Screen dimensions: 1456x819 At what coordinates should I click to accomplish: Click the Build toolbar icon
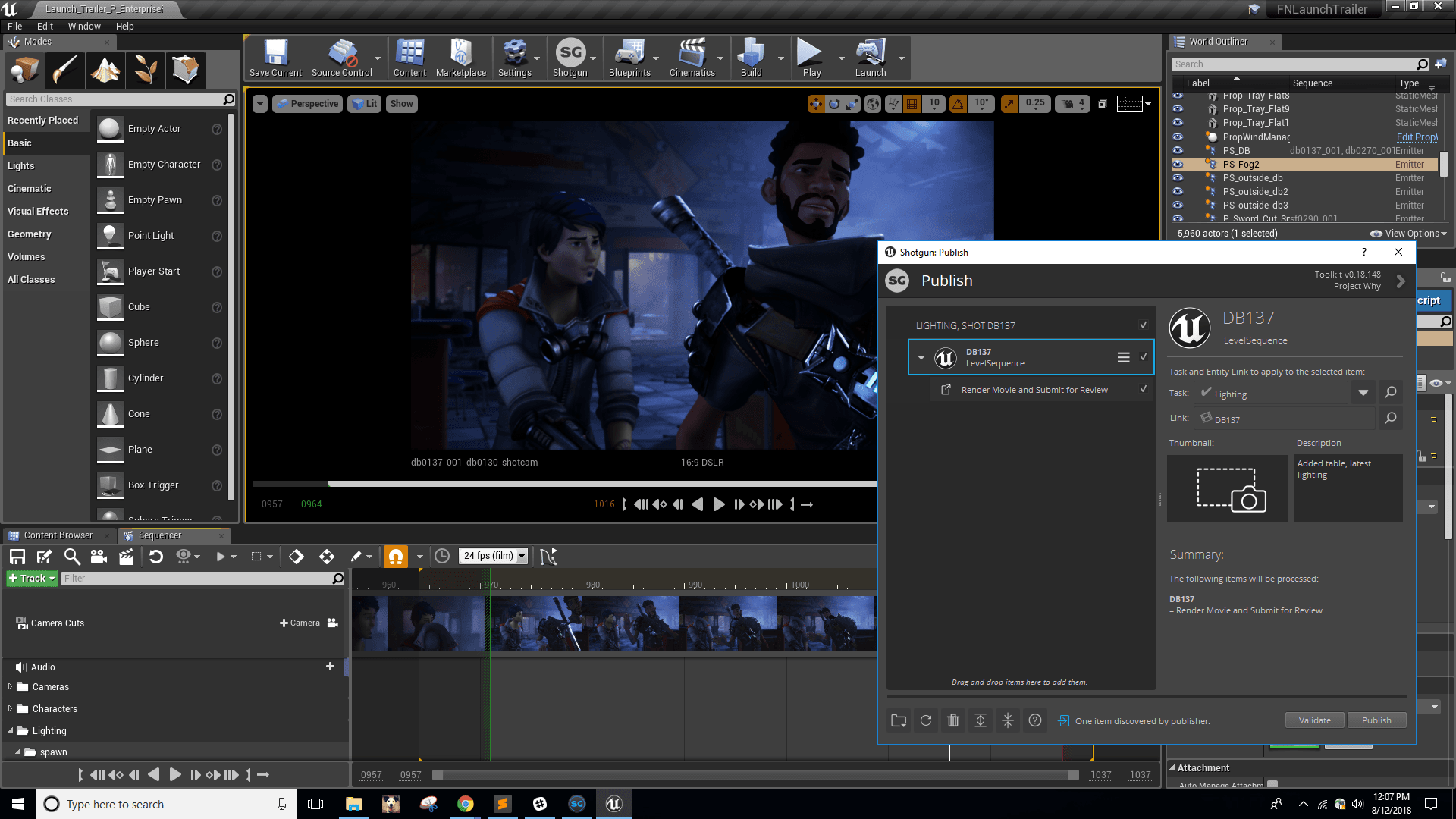tap(752, 55)
